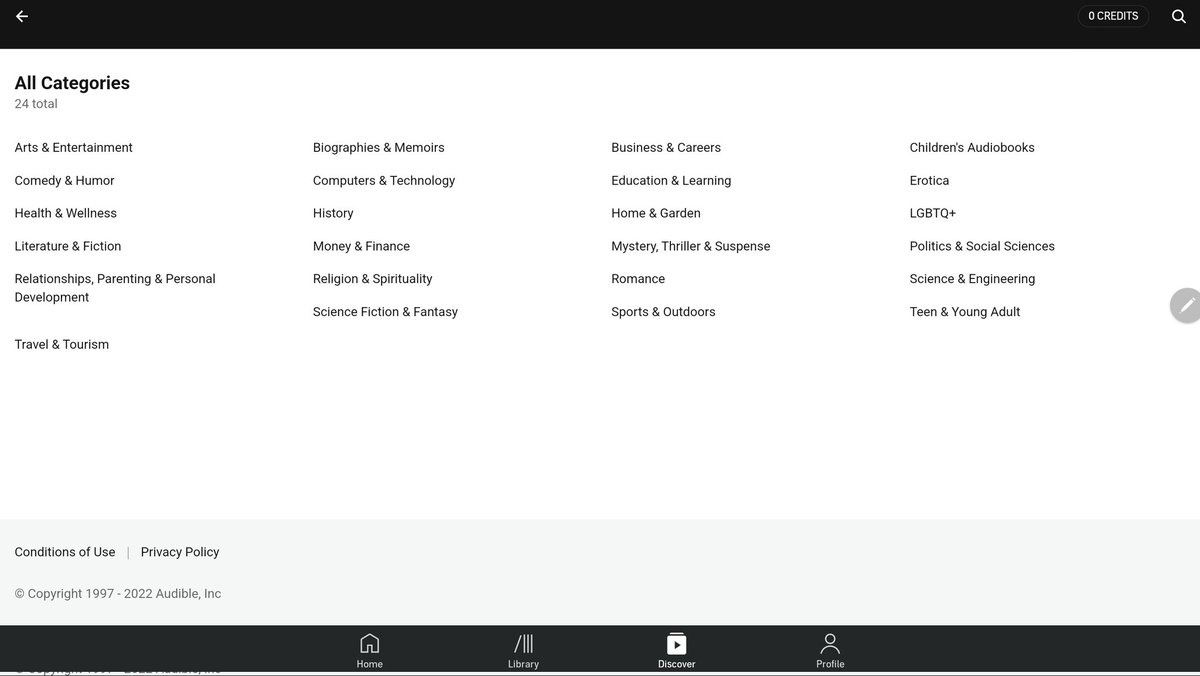
Task: Open search with magnifier icon
Action: click(1179, 16)
